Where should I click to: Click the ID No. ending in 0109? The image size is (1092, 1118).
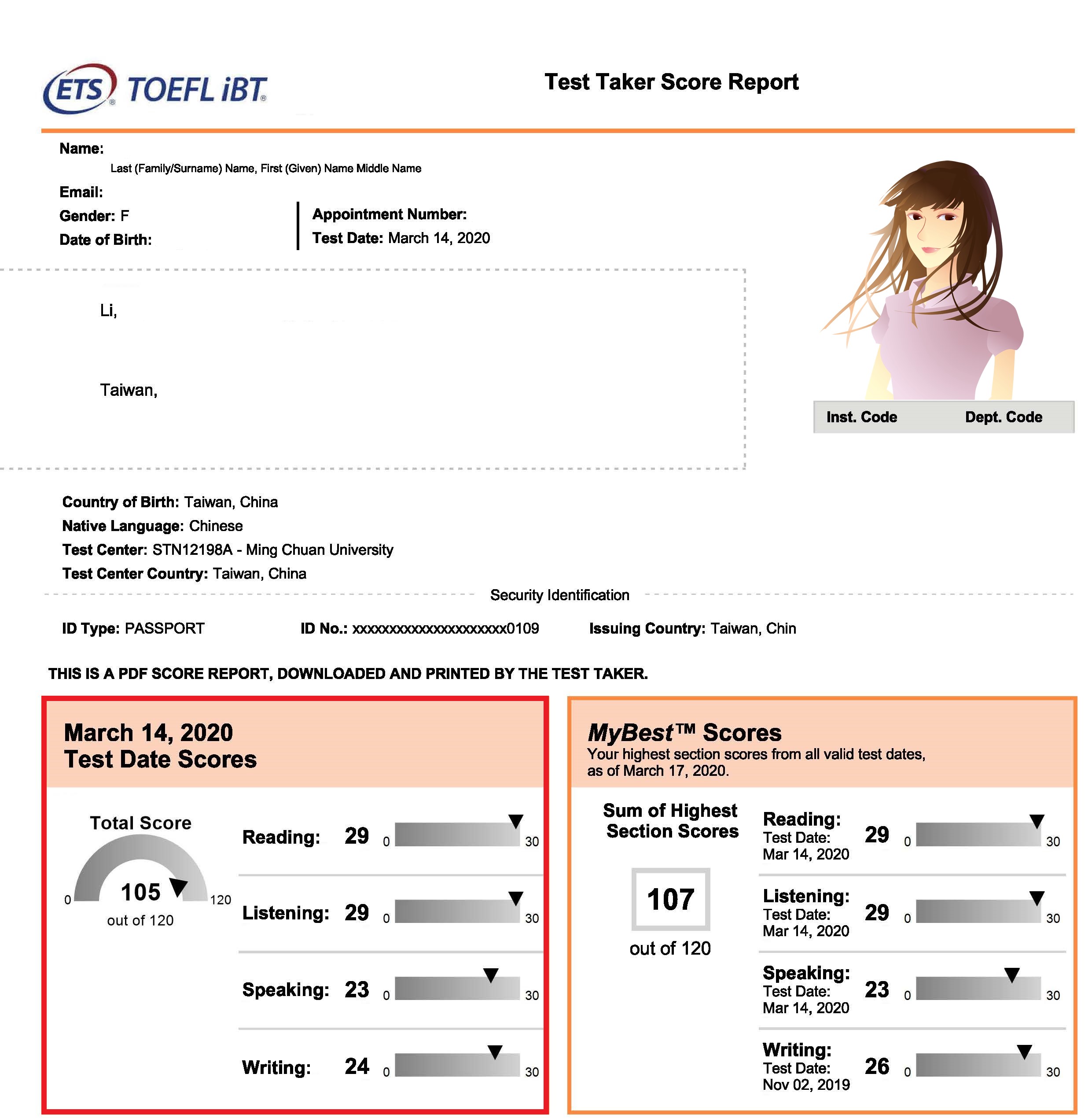pos(420,628)
